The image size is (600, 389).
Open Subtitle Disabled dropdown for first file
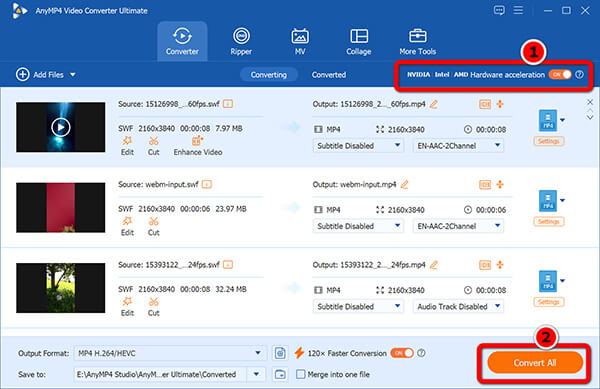[x=359, y=146]
